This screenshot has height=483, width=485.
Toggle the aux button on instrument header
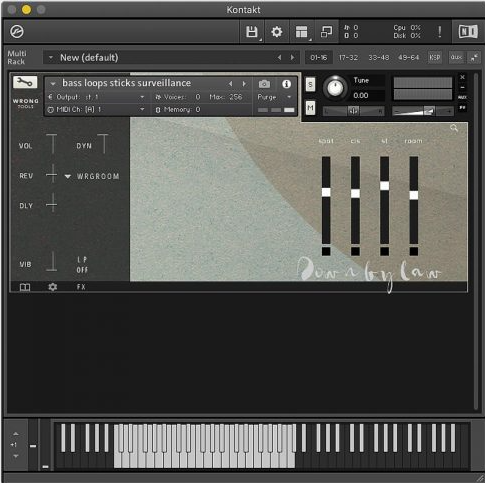(462, 97)
